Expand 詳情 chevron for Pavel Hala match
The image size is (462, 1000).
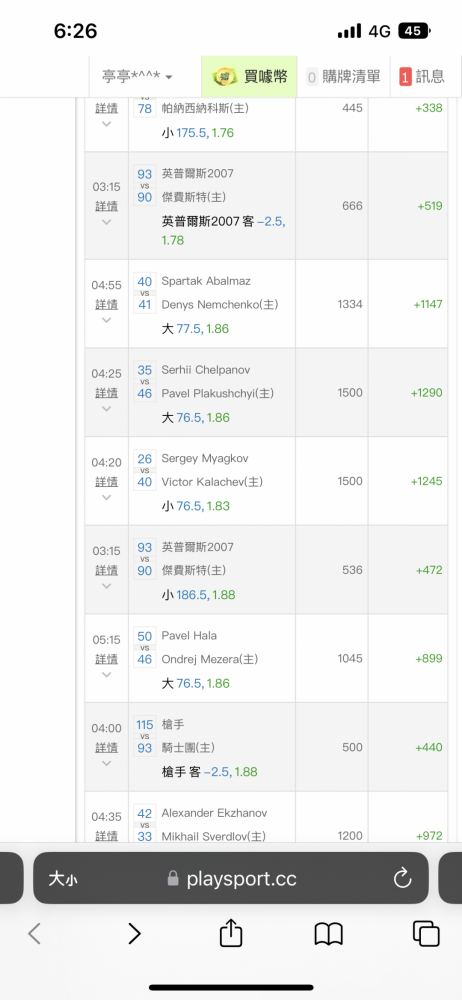107,675
